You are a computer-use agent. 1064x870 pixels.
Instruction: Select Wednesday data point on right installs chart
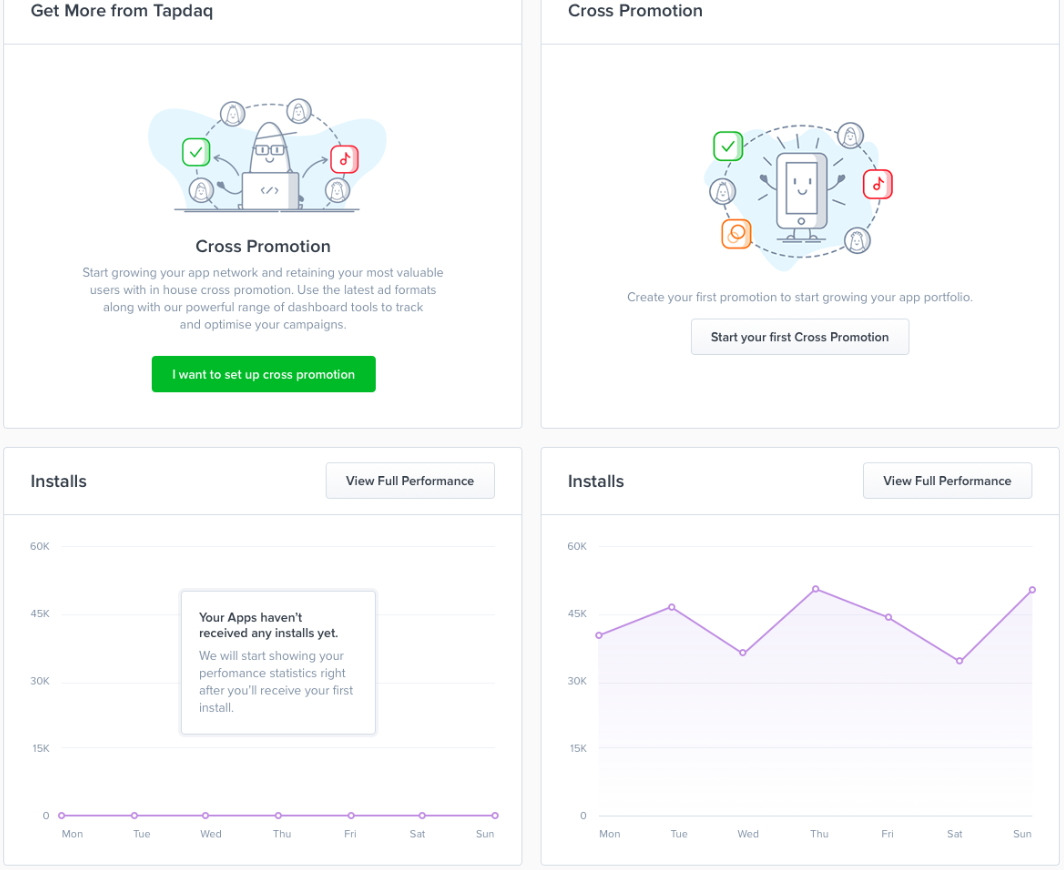(x=743, y=653)
